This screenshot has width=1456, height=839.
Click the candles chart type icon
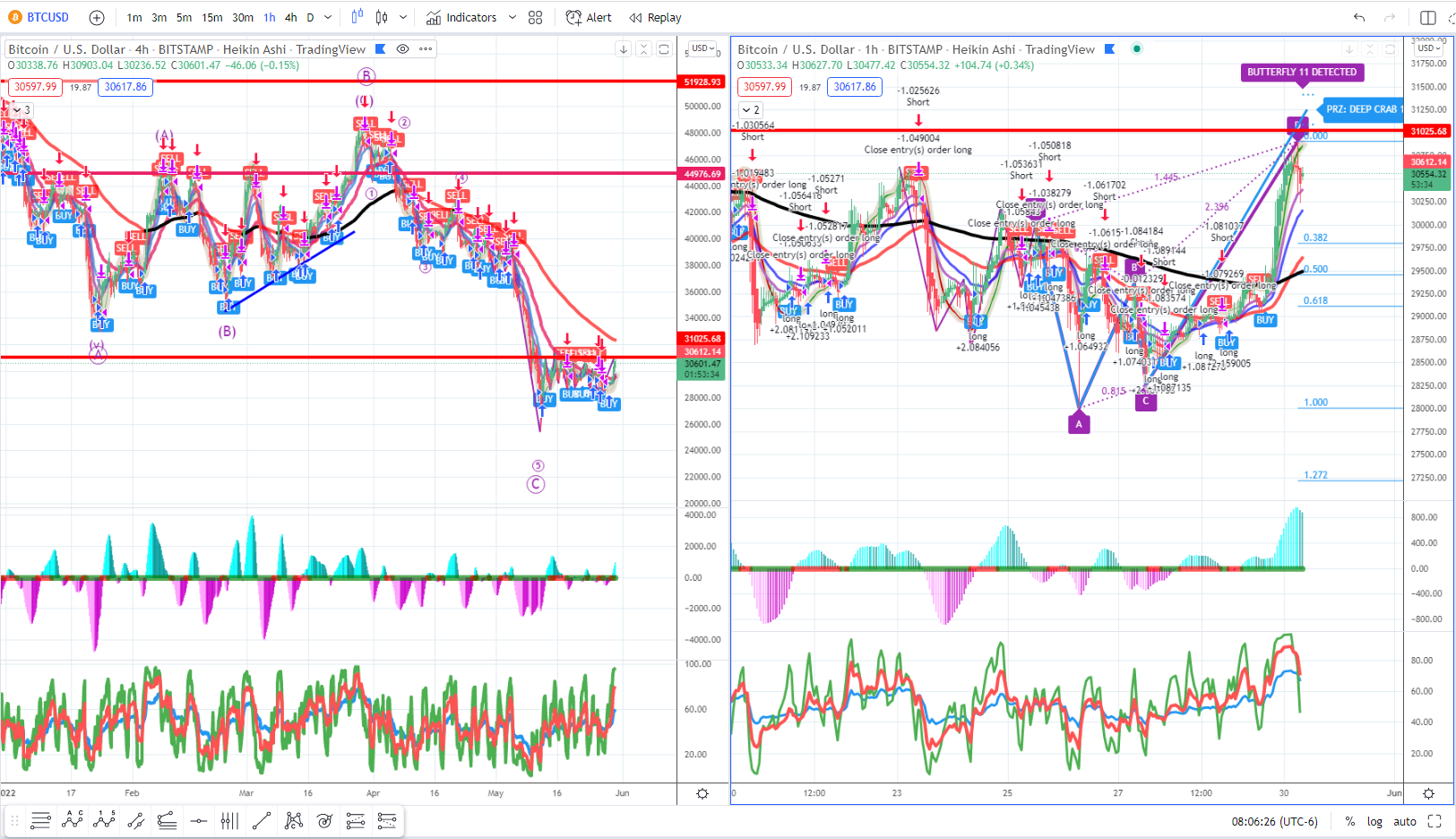click(x=382, y=17)
